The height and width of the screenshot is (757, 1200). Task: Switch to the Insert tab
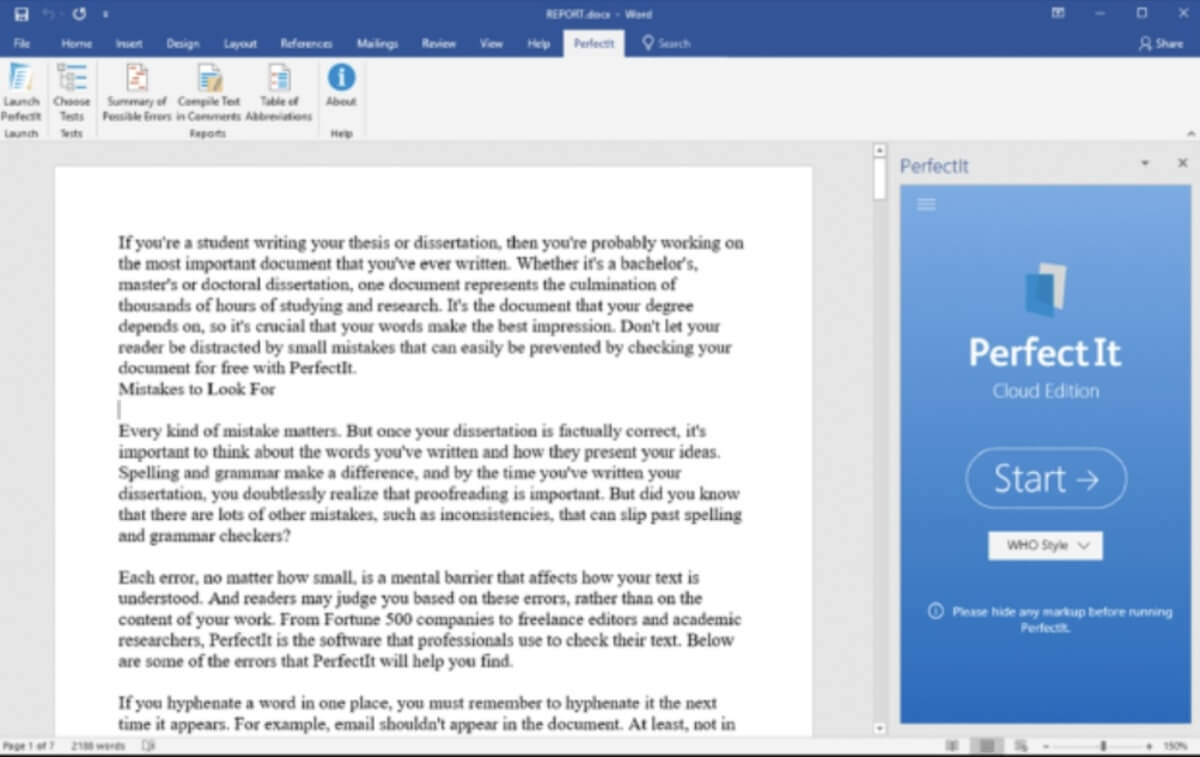coord(129,44)
